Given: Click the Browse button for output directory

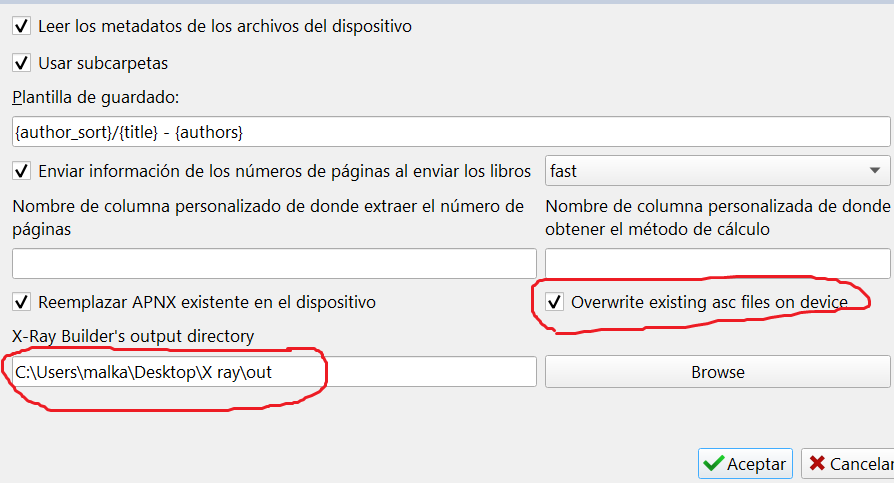Looking at the screenshot, I should click(717, 372).
